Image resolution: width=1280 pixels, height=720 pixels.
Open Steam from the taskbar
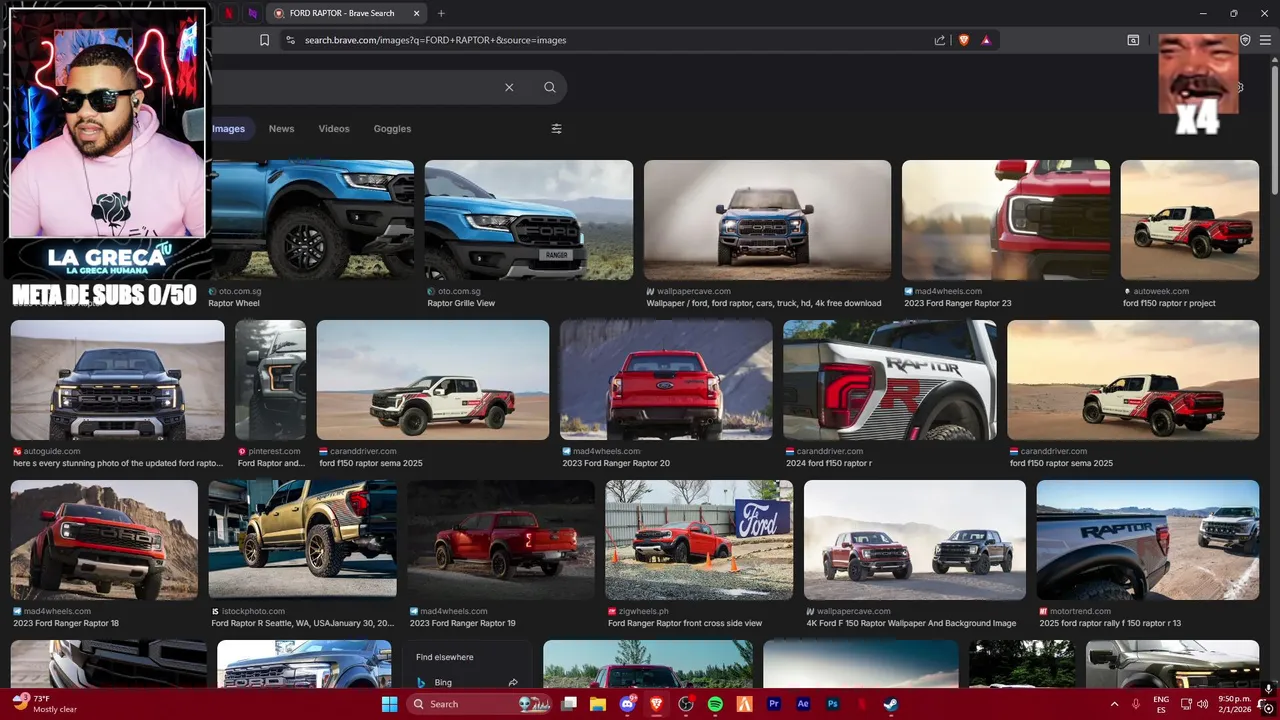click(890, 704)
